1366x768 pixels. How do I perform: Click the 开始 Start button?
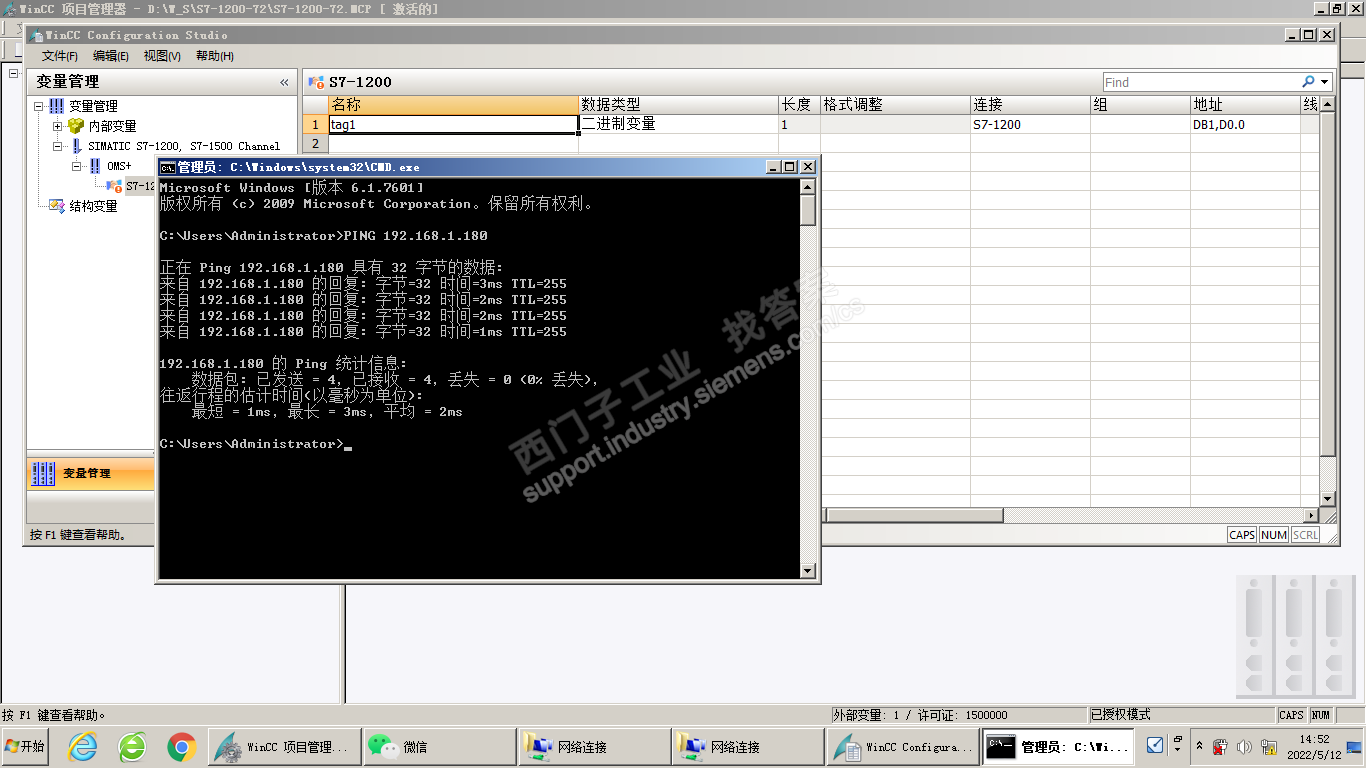[26, 746]
